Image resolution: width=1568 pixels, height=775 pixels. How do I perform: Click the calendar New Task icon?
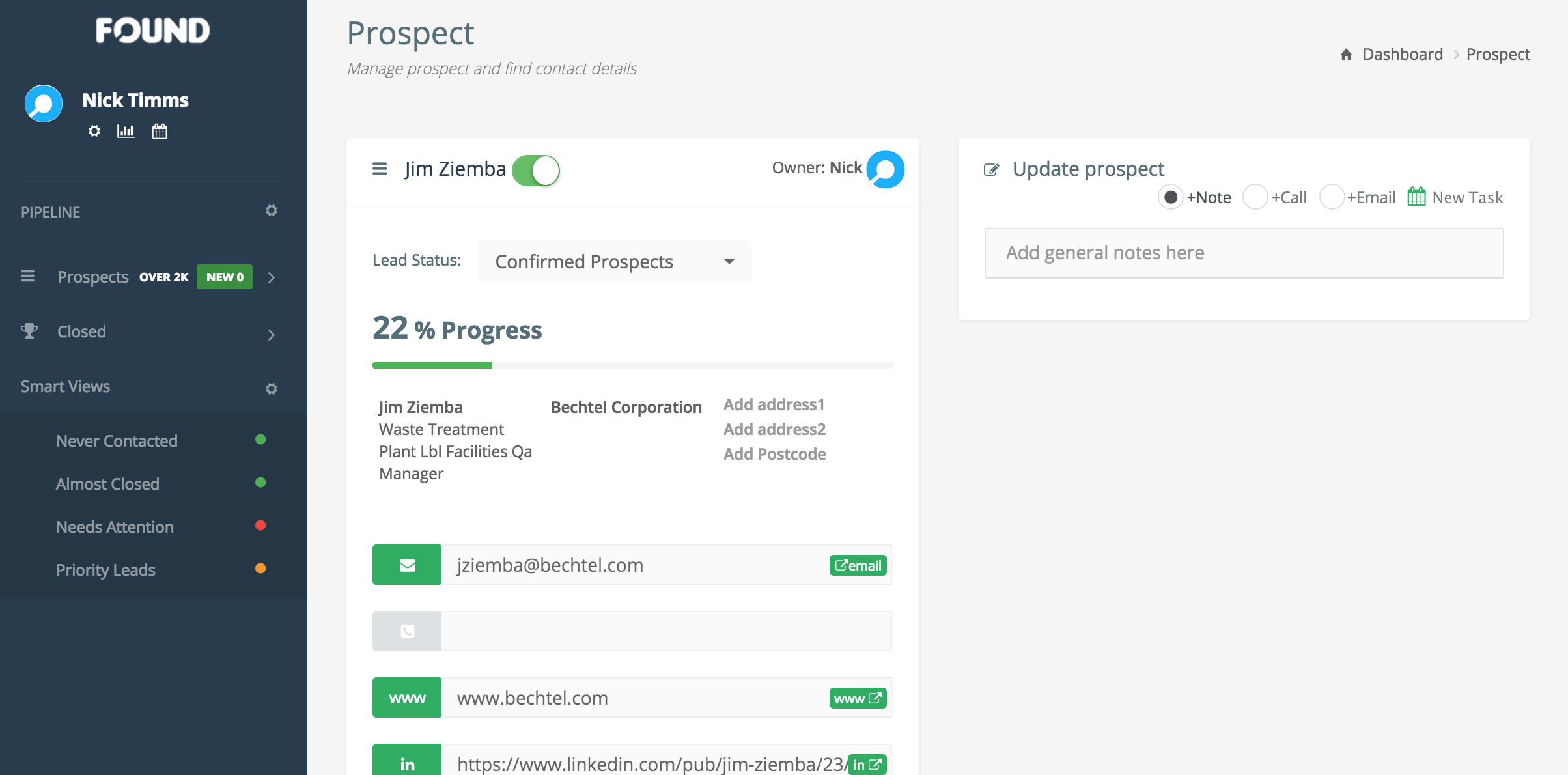[1416, 197]
